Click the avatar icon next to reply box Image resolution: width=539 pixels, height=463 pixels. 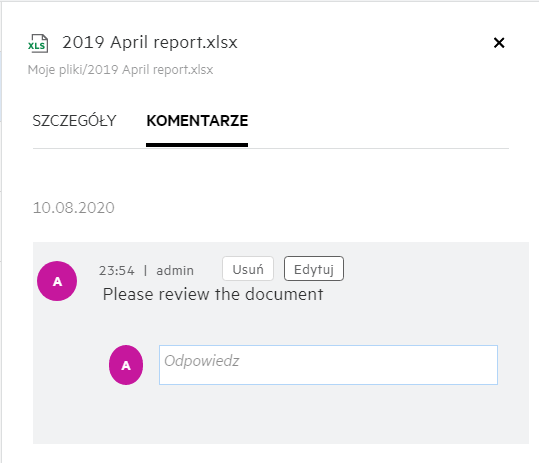[x=126, y=365]
